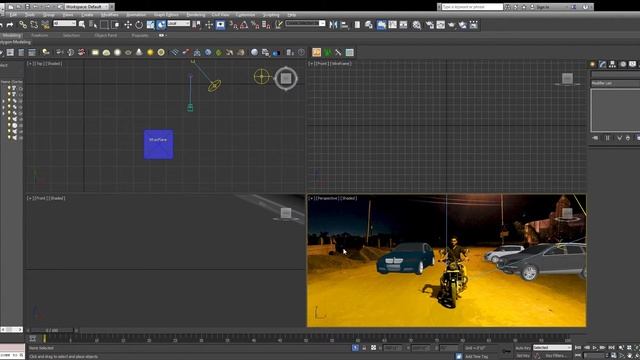Open the Create panel star icon
Viewport: 640px width, 360px height.
(593, 64)
